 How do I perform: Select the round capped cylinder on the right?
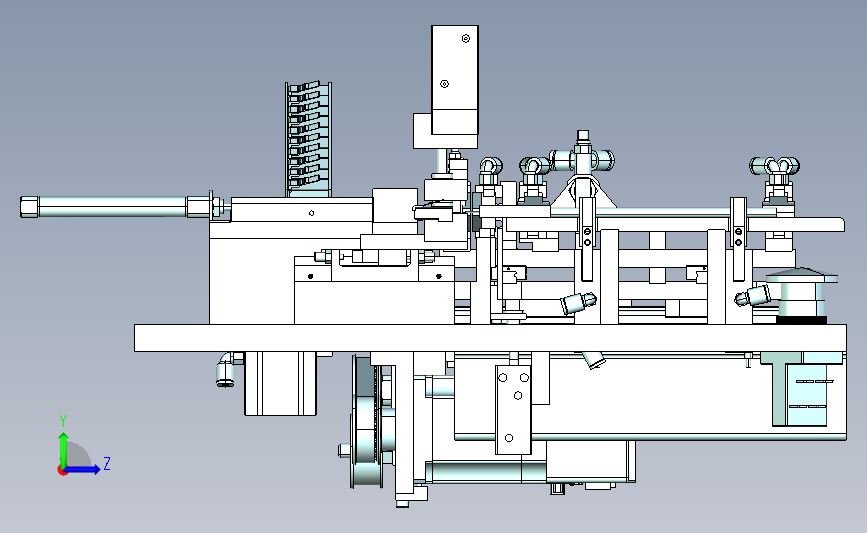coord(801,296)
